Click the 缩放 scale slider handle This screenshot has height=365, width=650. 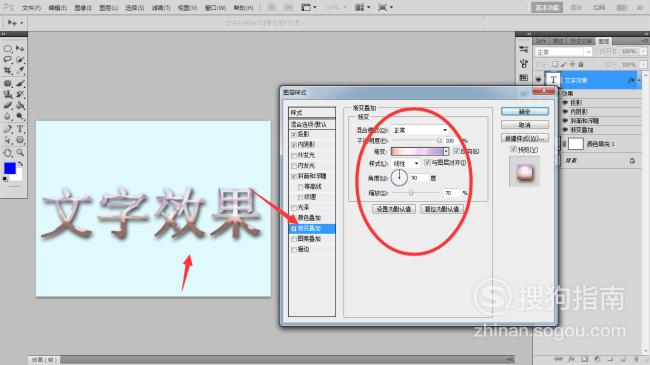411,192
